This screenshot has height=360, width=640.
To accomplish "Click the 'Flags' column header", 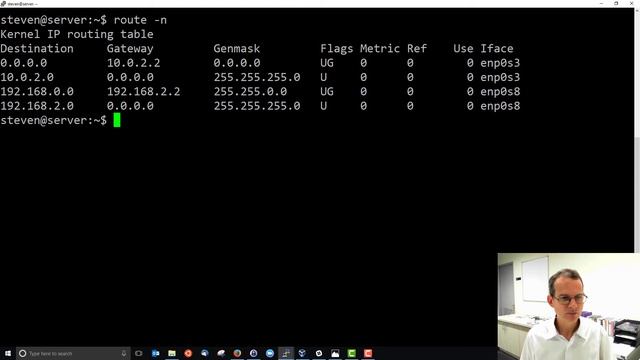I will point(337,49).
